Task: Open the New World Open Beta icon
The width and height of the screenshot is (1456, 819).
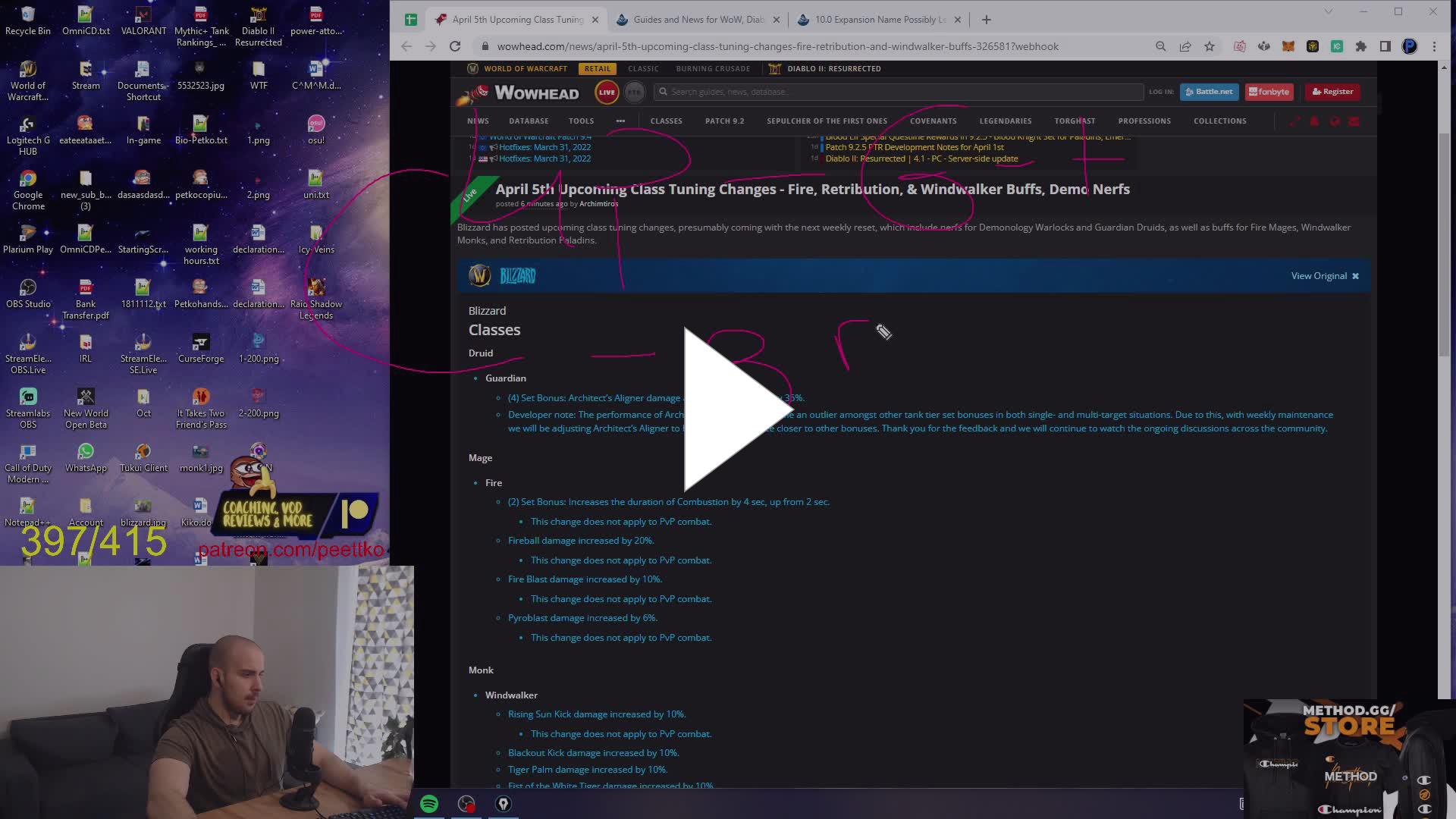Action: 86,408
